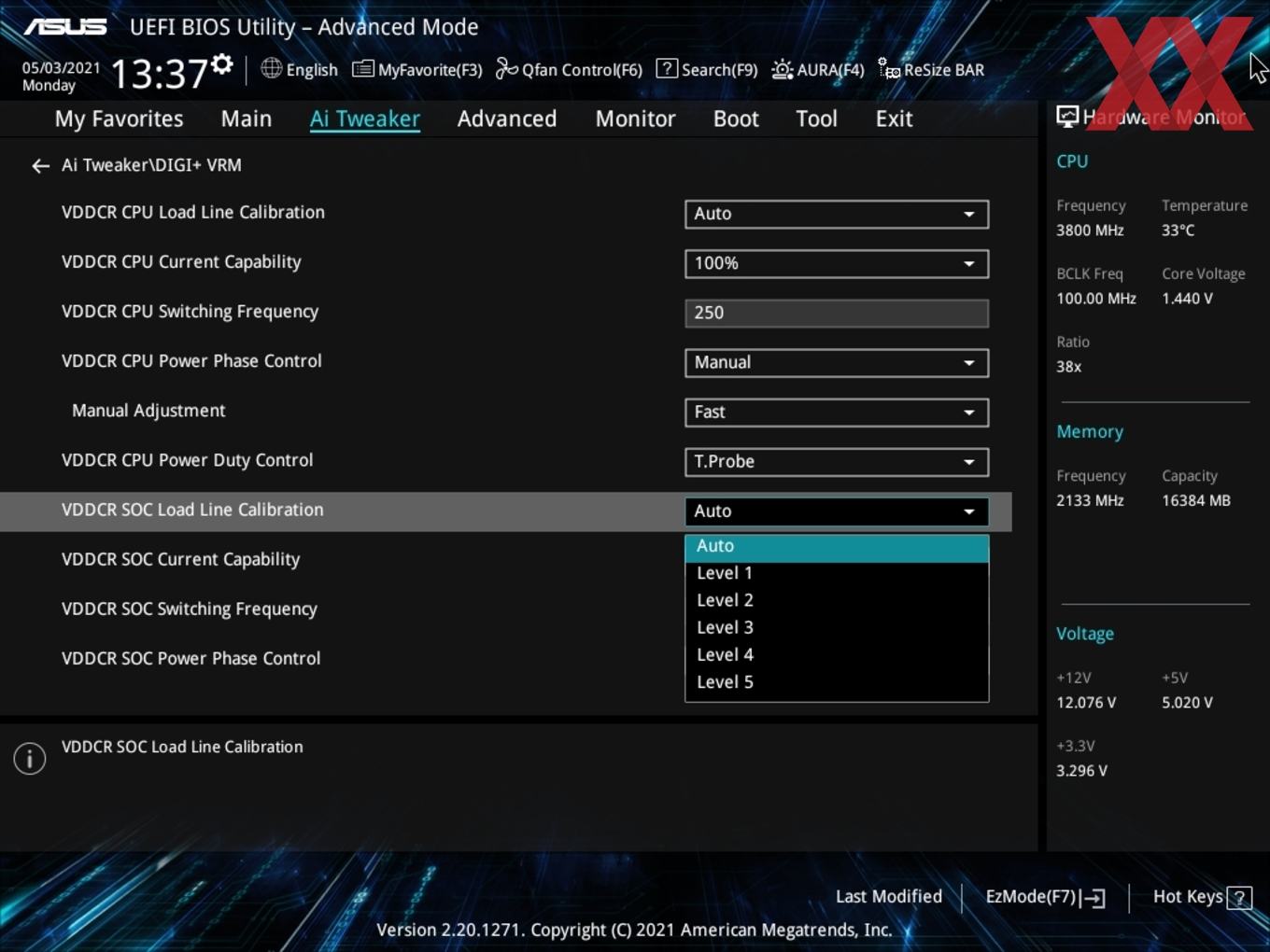Choose Auto in the open dropdown list

pos(837,548)
